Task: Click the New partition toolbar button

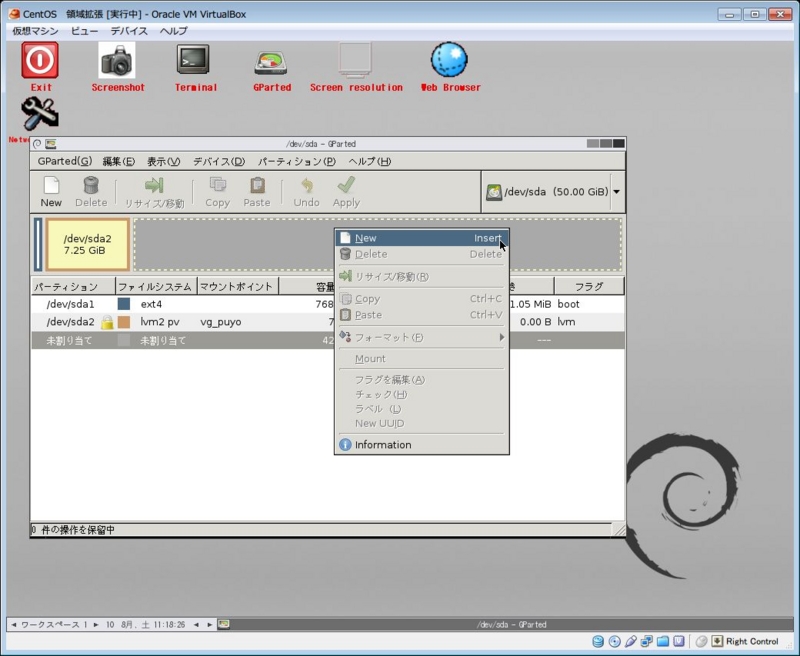Action: [x=51, y=192]
